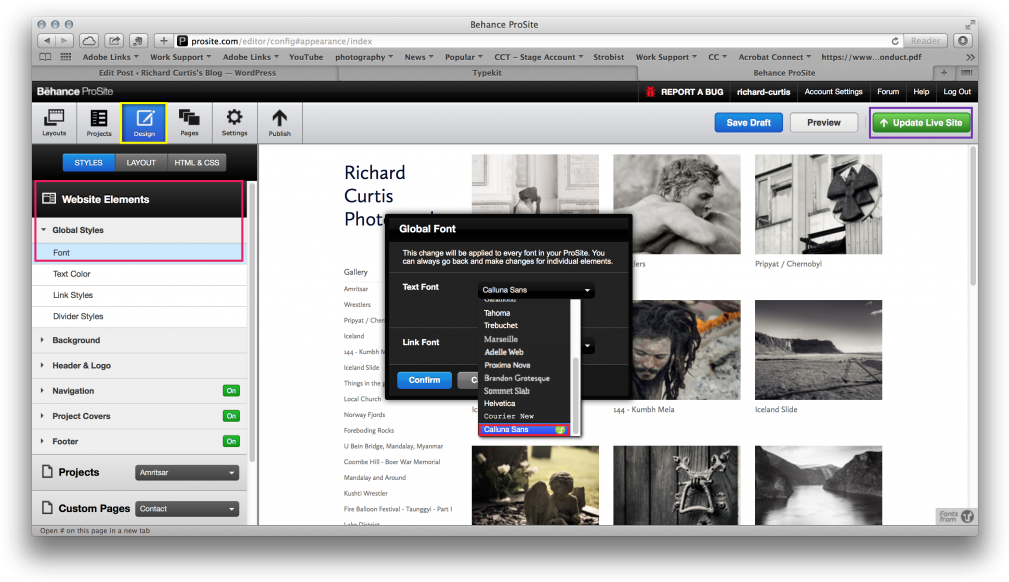Reload the page with refresh icon

(x=894, y=41)
